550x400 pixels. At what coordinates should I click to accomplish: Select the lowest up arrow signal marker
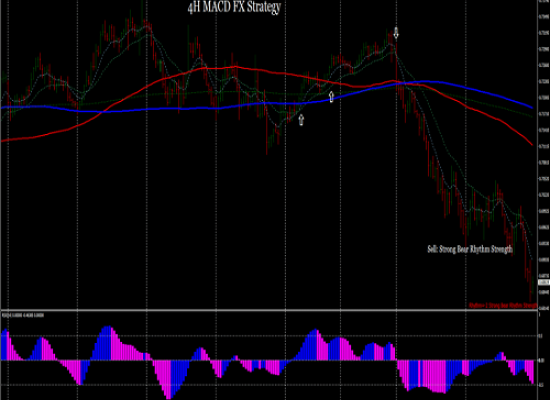(x=301, y=120)
